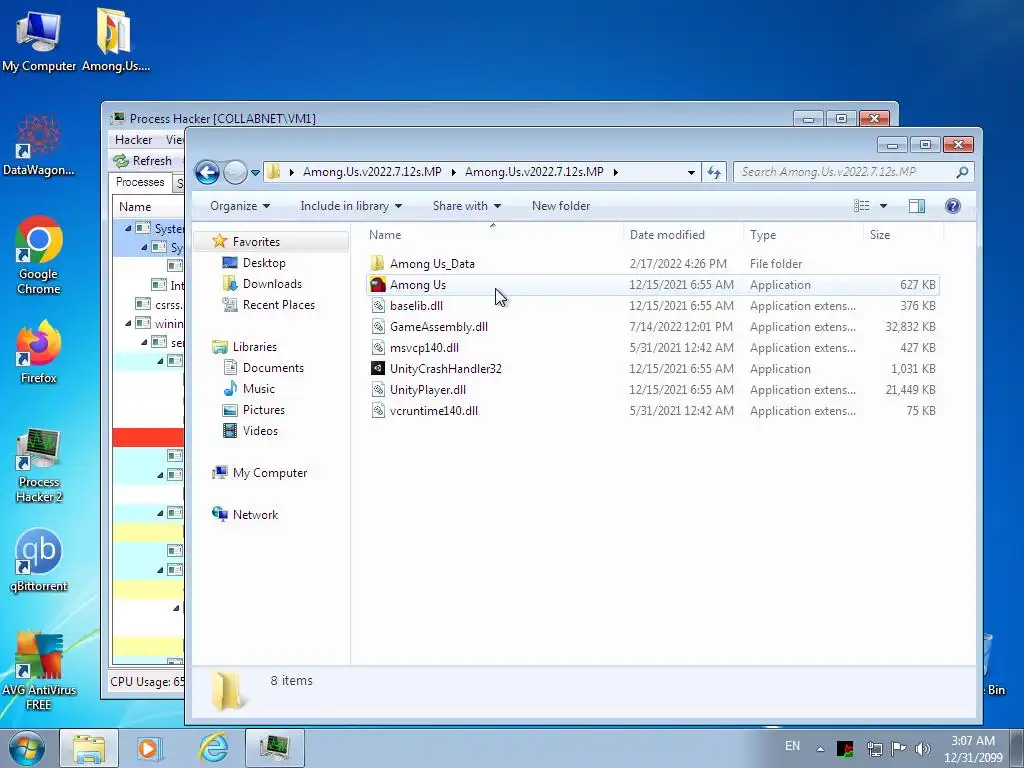This screenshot has width=1024, height=768.
Task: Click first Among.Us.v2022.7.12s.MP breadcrumb segment
Action: [372, 172]
